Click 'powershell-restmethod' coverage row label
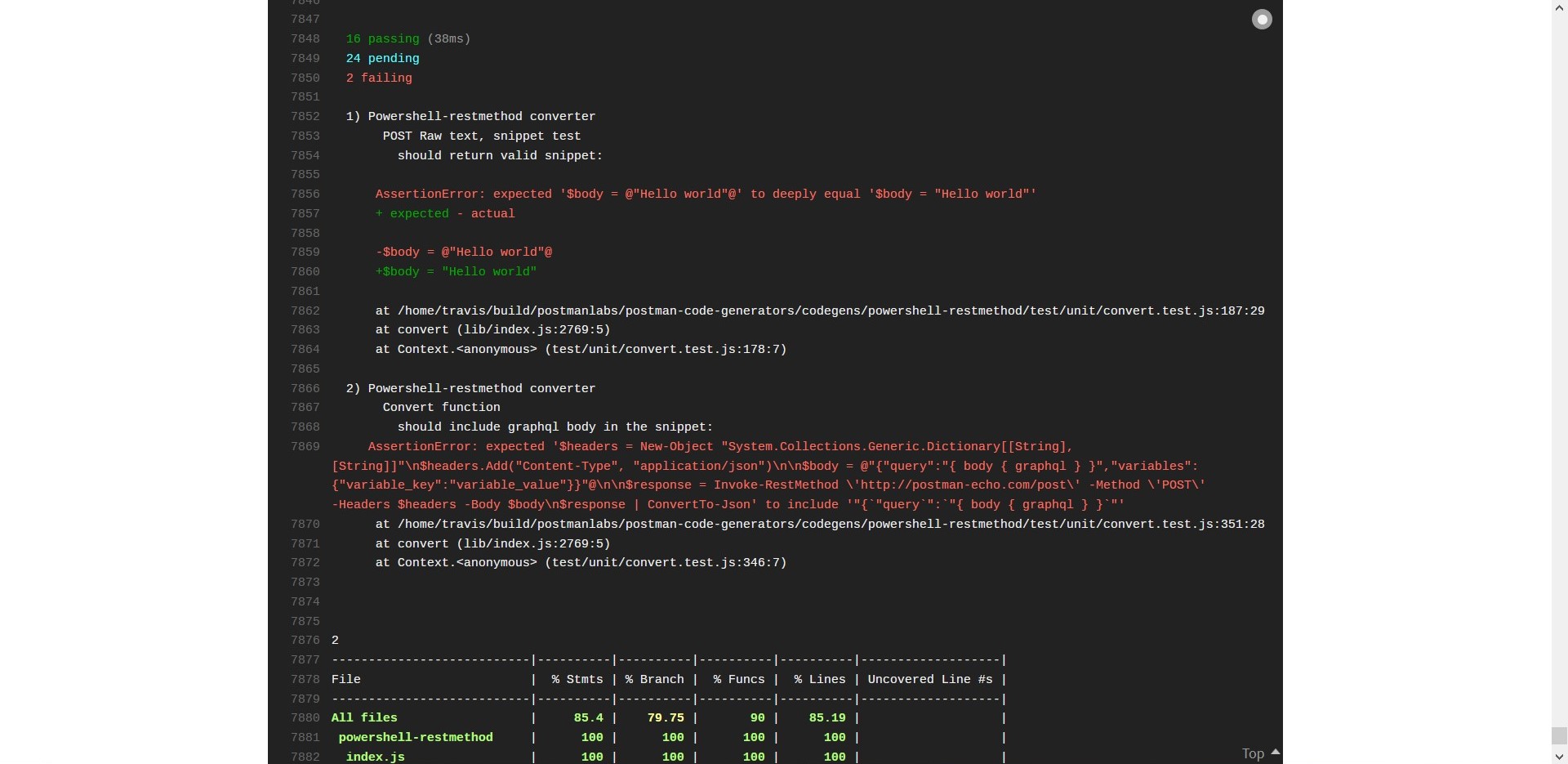Image resolution: width=1568 pixels, height=764 pixels. (416, 738)
